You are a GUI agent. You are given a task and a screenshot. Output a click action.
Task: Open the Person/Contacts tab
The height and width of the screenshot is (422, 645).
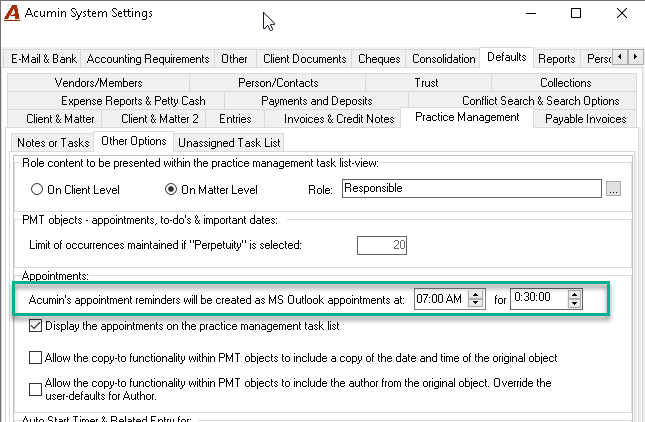278,83
